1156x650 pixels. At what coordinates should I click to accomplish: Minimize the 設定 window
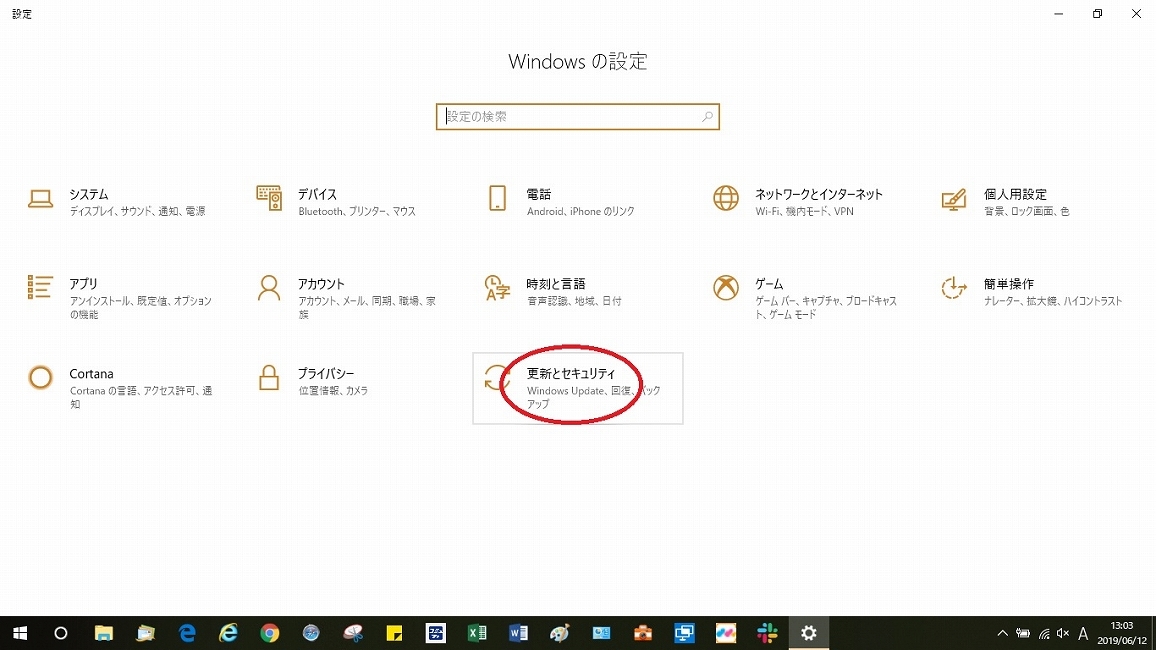pos(1059,14)
